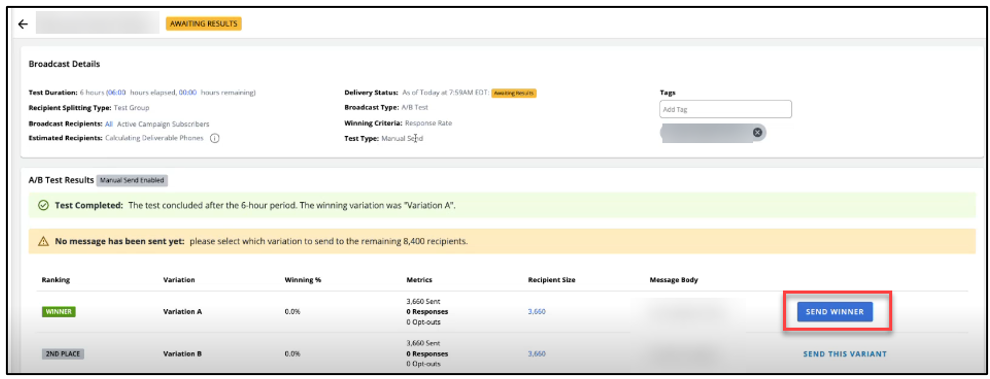Click the Variation B row name
The height and width of the screenshot is (379, 990).
[x=182, y=354]
